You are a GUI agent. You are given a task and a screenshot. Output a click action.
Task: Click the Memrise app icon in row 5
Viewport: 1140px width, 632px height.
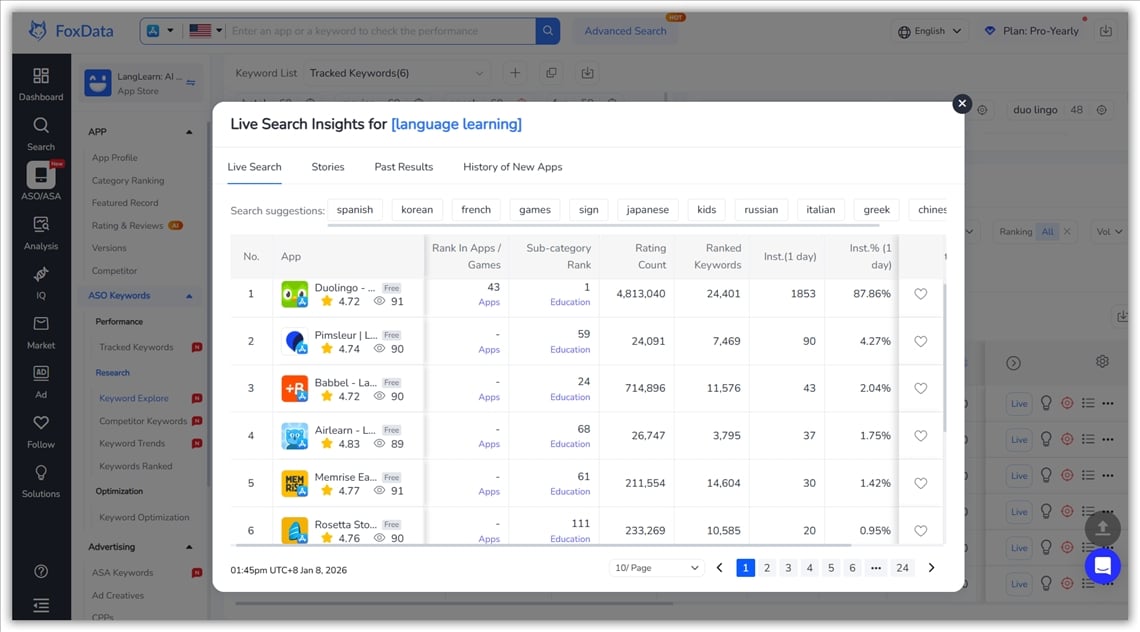pyautogui.click(x=294, y=484)
